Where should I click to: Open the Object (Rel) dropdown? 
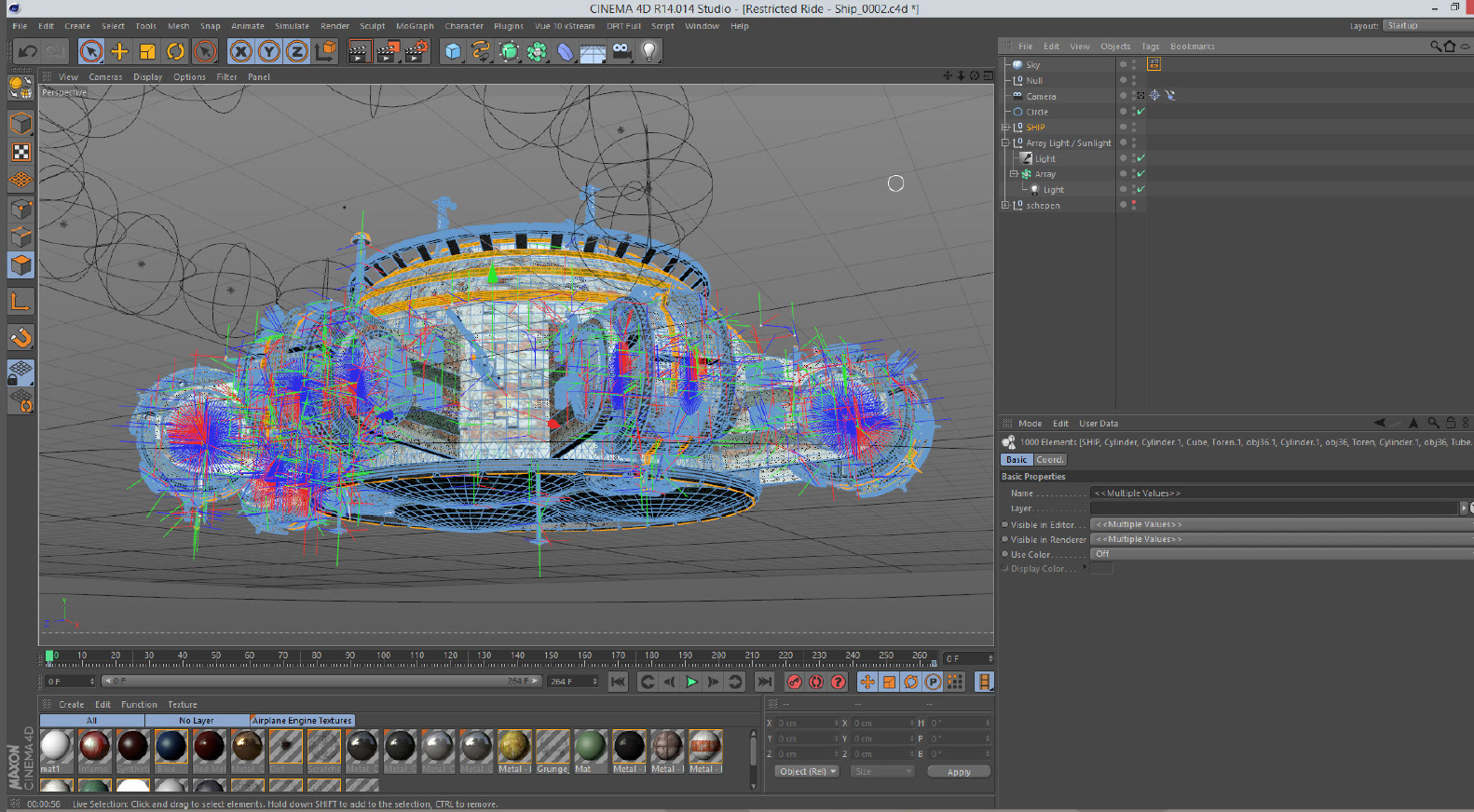click(x=808, y=772)
